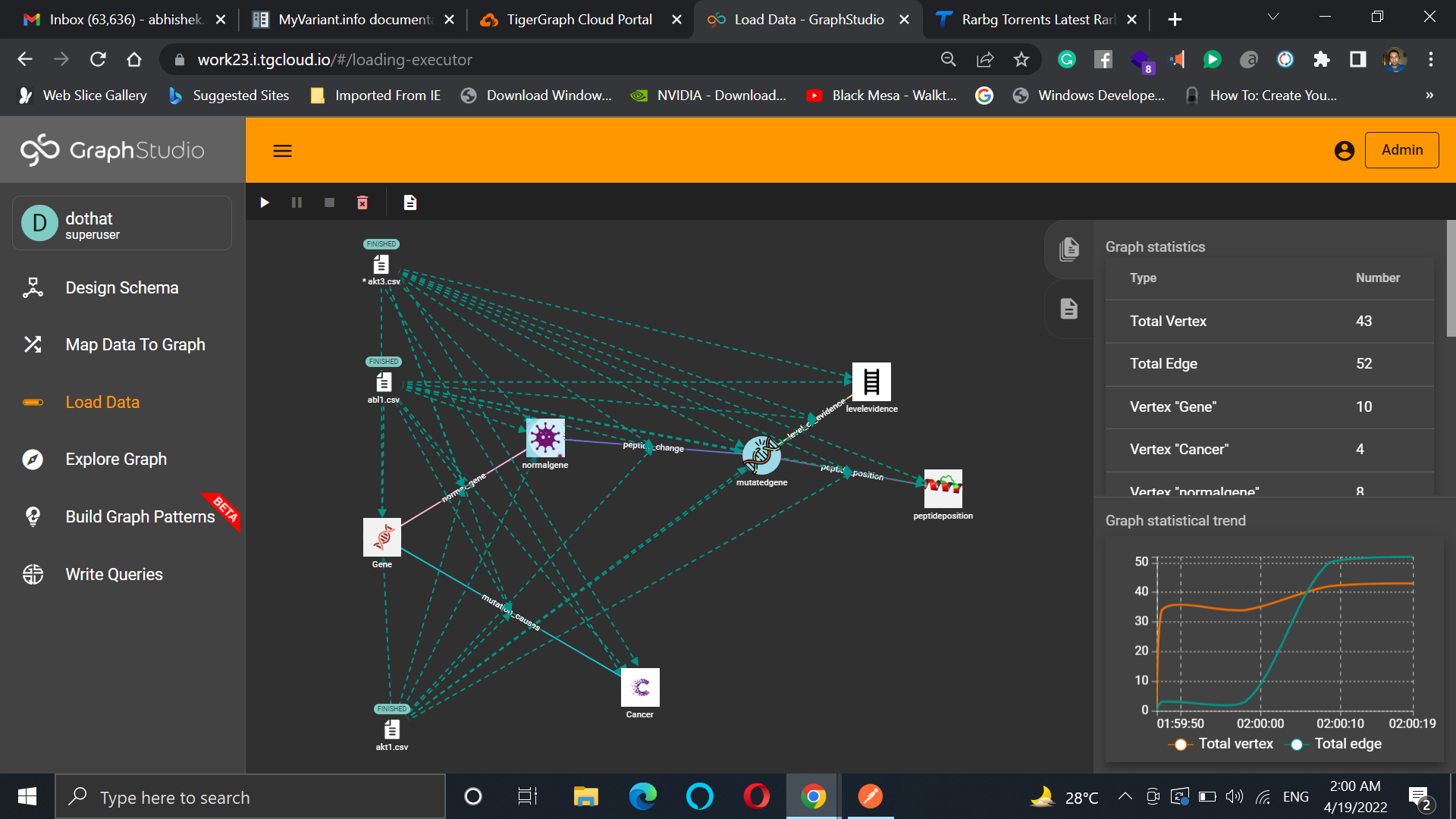Open the Design Schema page
Image resolution: width=1456 pixels, height=819 pixels.
[121, 288]
